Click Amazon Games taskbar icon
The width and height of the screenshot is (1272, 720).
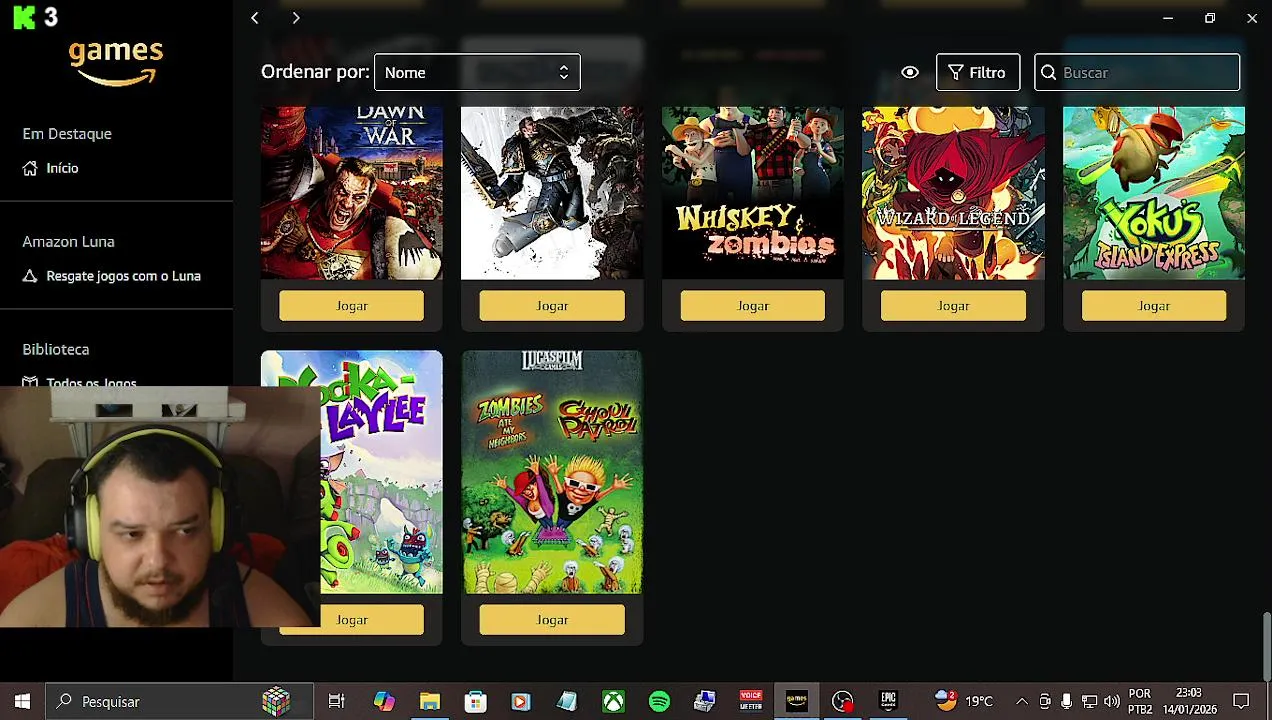(797, 701)
